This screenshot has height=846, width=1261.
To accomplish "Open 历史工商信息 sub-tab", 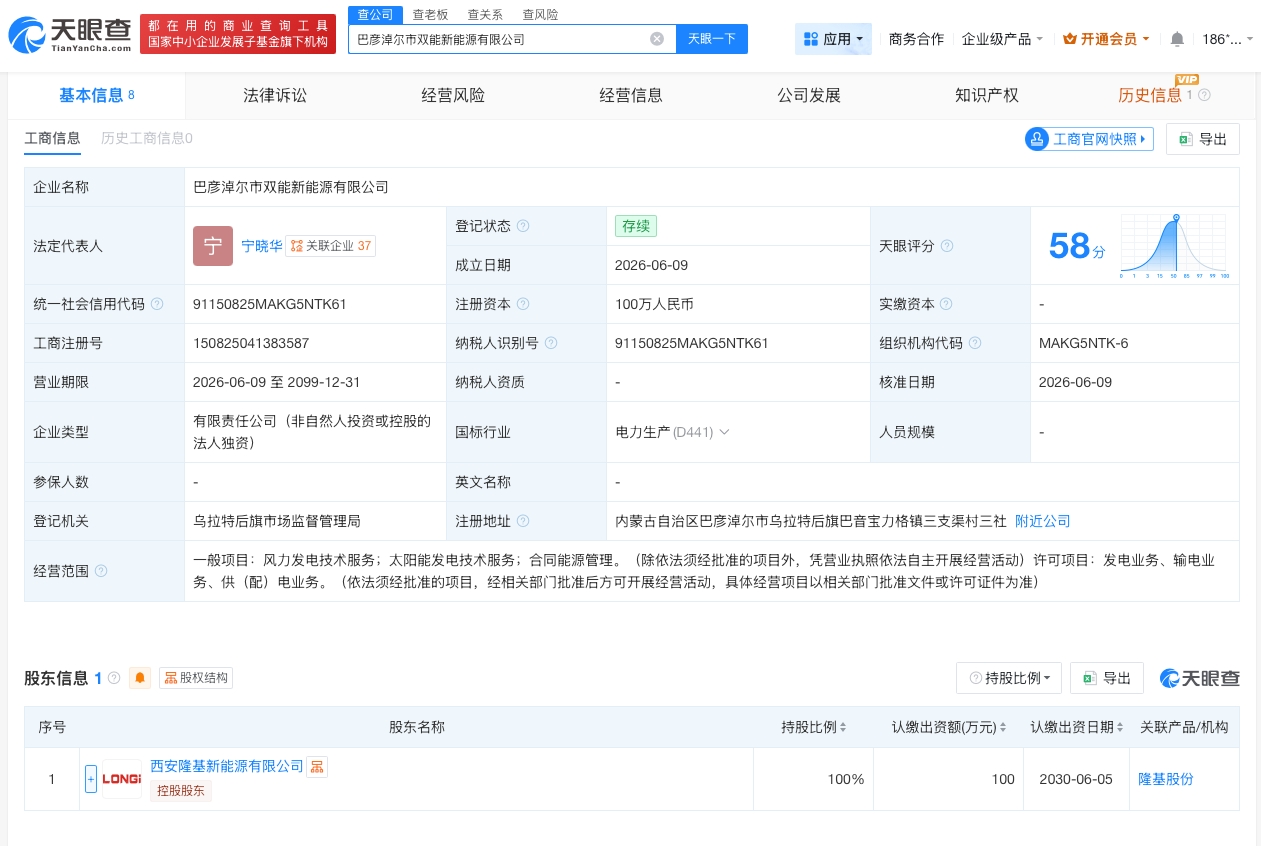I will (147, 138).
